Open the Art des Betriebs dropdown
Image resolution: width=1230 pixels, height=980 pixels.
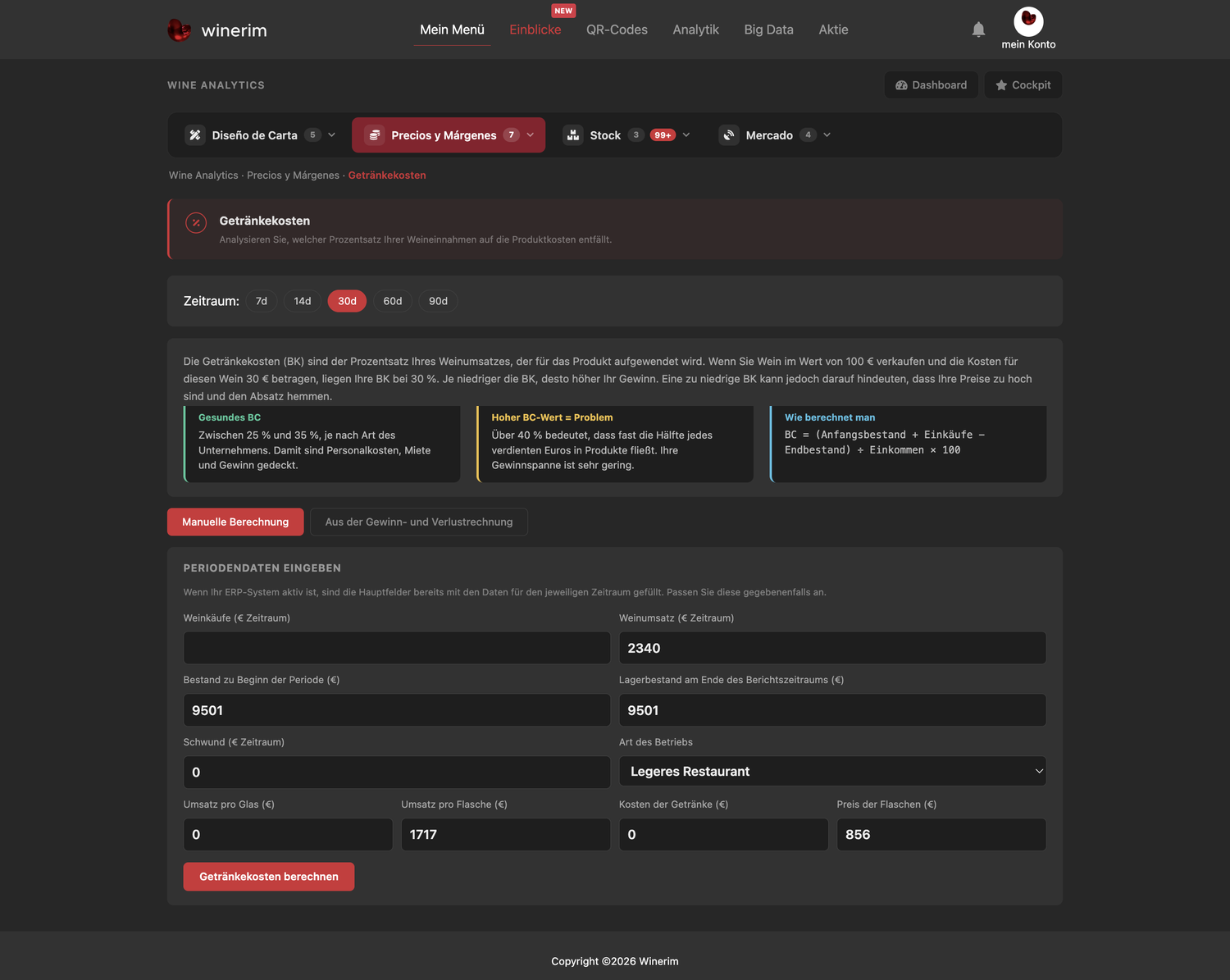[x=832, y=772]
